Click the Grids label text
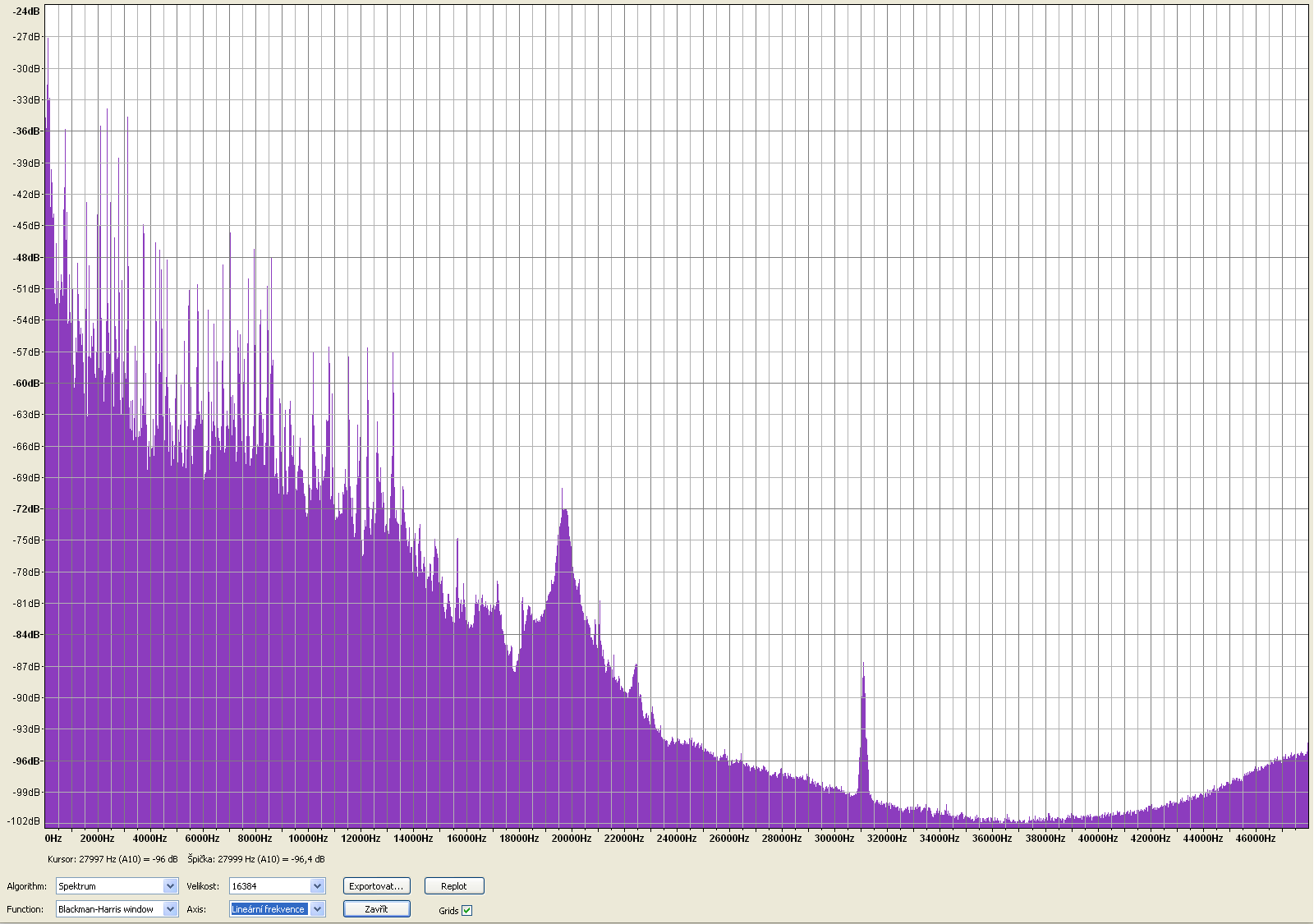The image size is (1314, 924). (448, 911)
